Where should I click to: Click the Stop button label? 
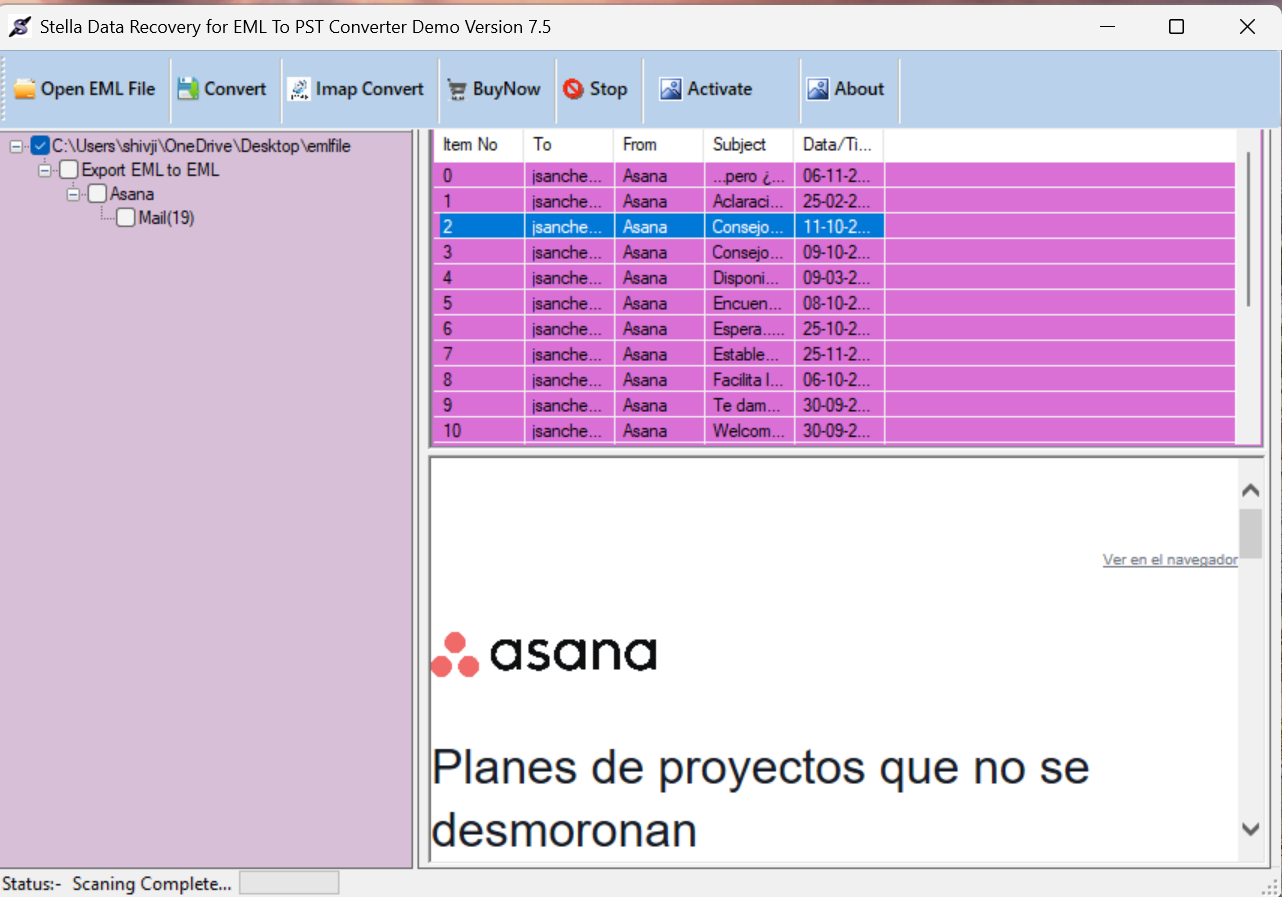coord(608,89)
